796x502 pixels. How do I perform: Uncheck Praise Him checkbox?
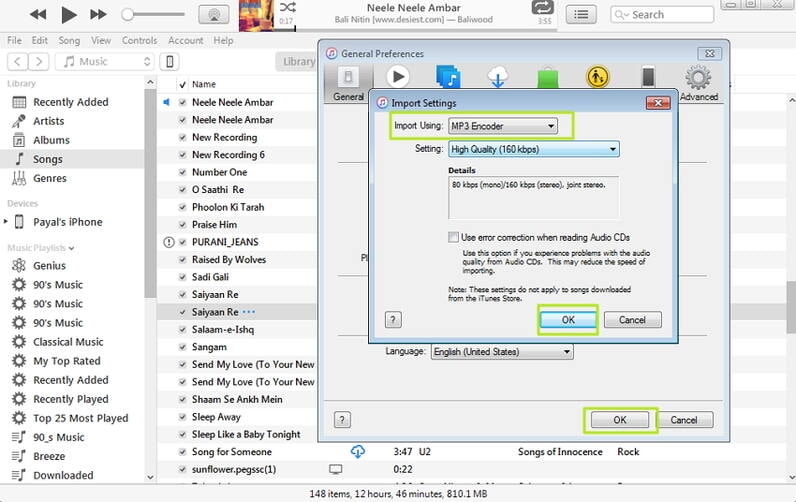tap(183, 224)
